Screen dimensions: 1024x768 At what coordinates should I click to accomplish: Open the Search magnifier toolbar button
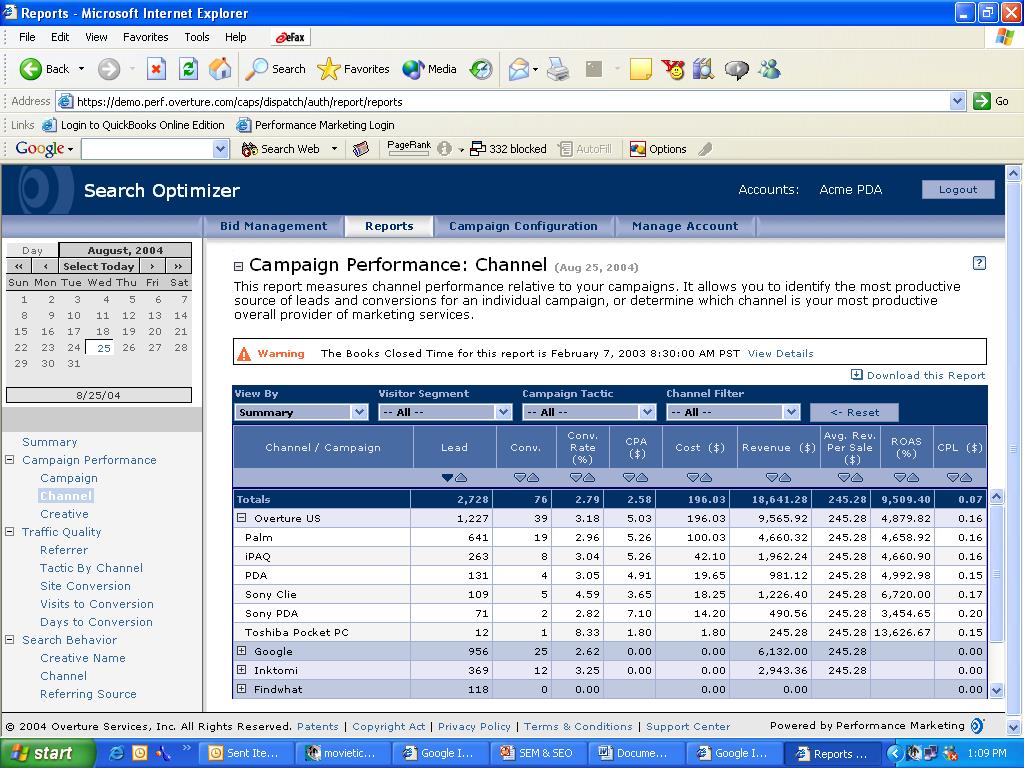pyautogui.click(x=276, y=69)
